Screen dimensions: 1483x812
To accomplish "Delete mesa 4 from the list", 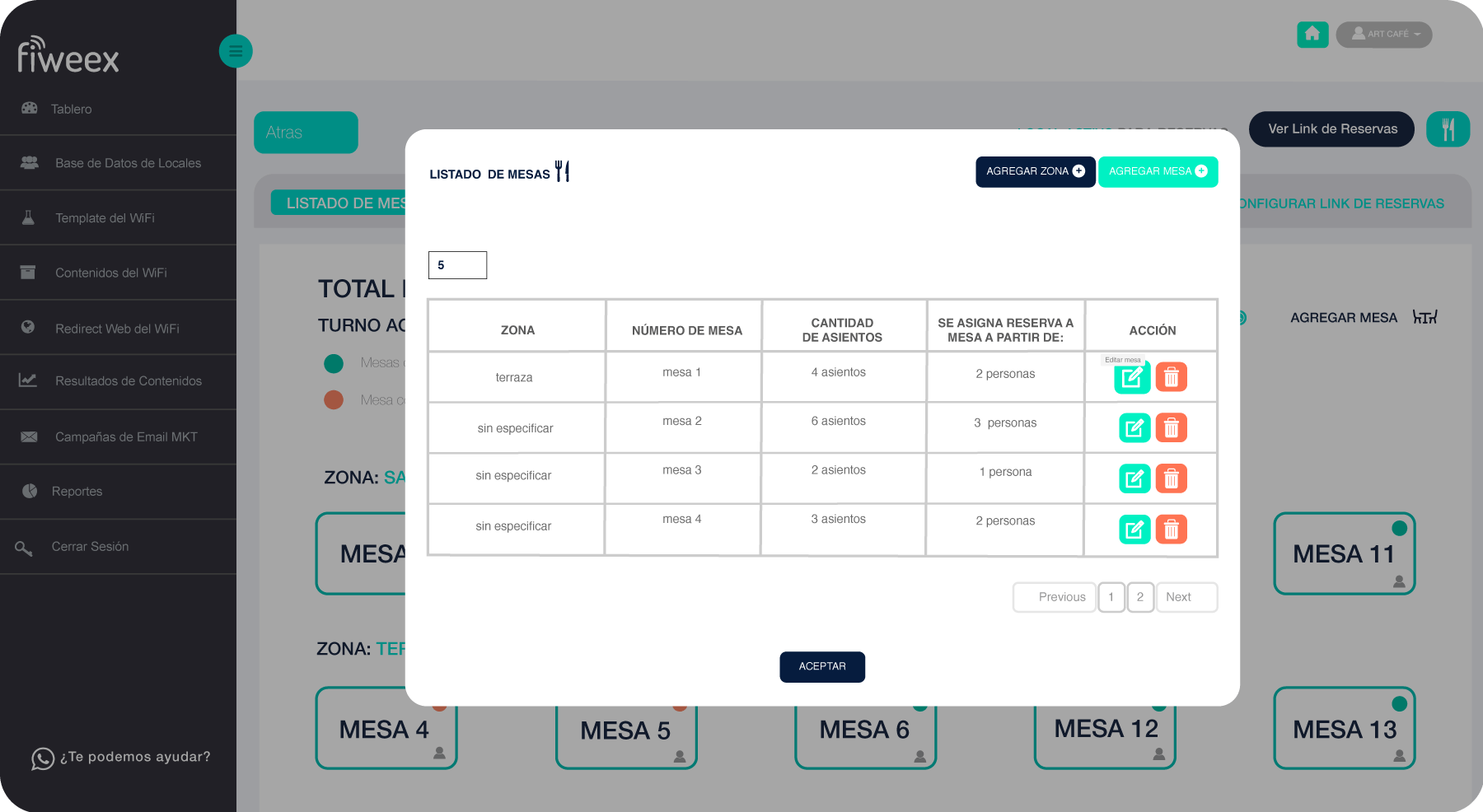I will pyautogui.click(x=1171, y=530).
